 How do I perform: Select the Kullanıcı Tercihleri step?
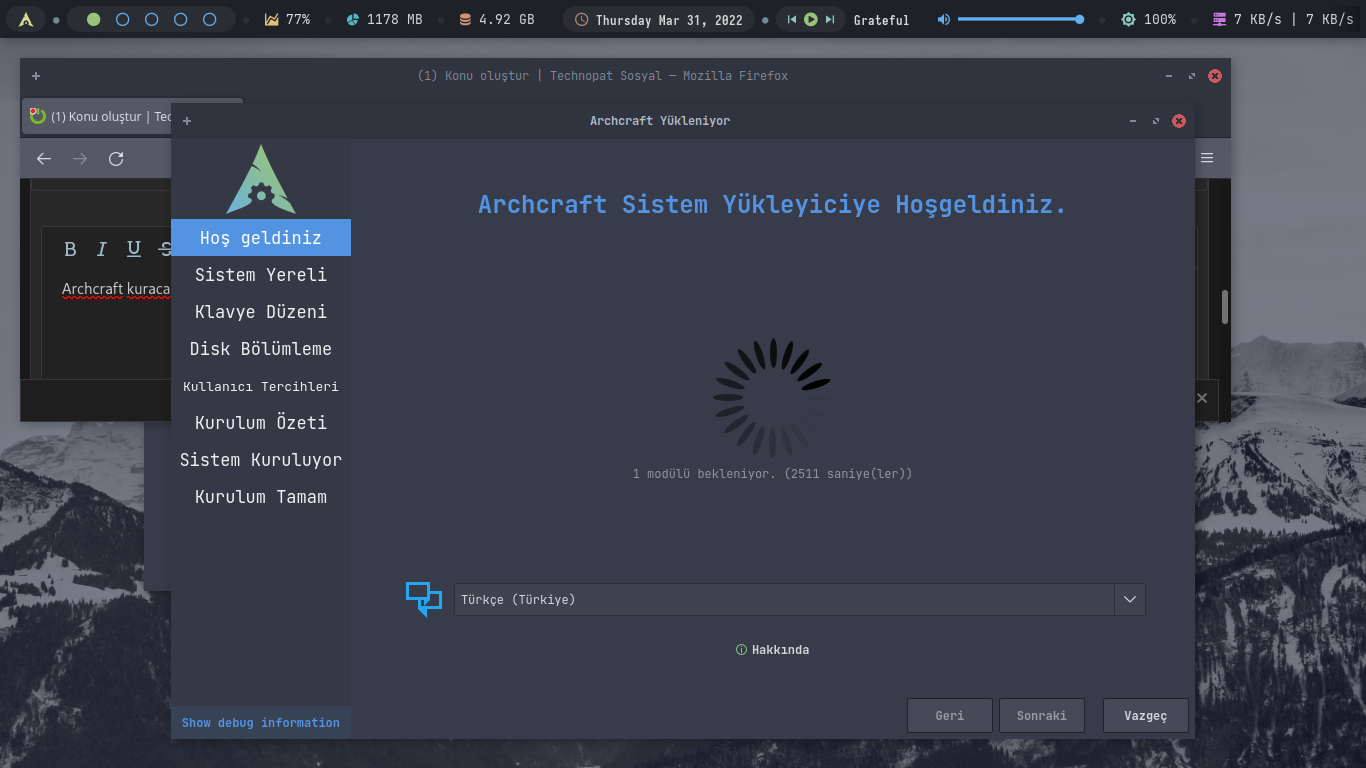point(261,386)
